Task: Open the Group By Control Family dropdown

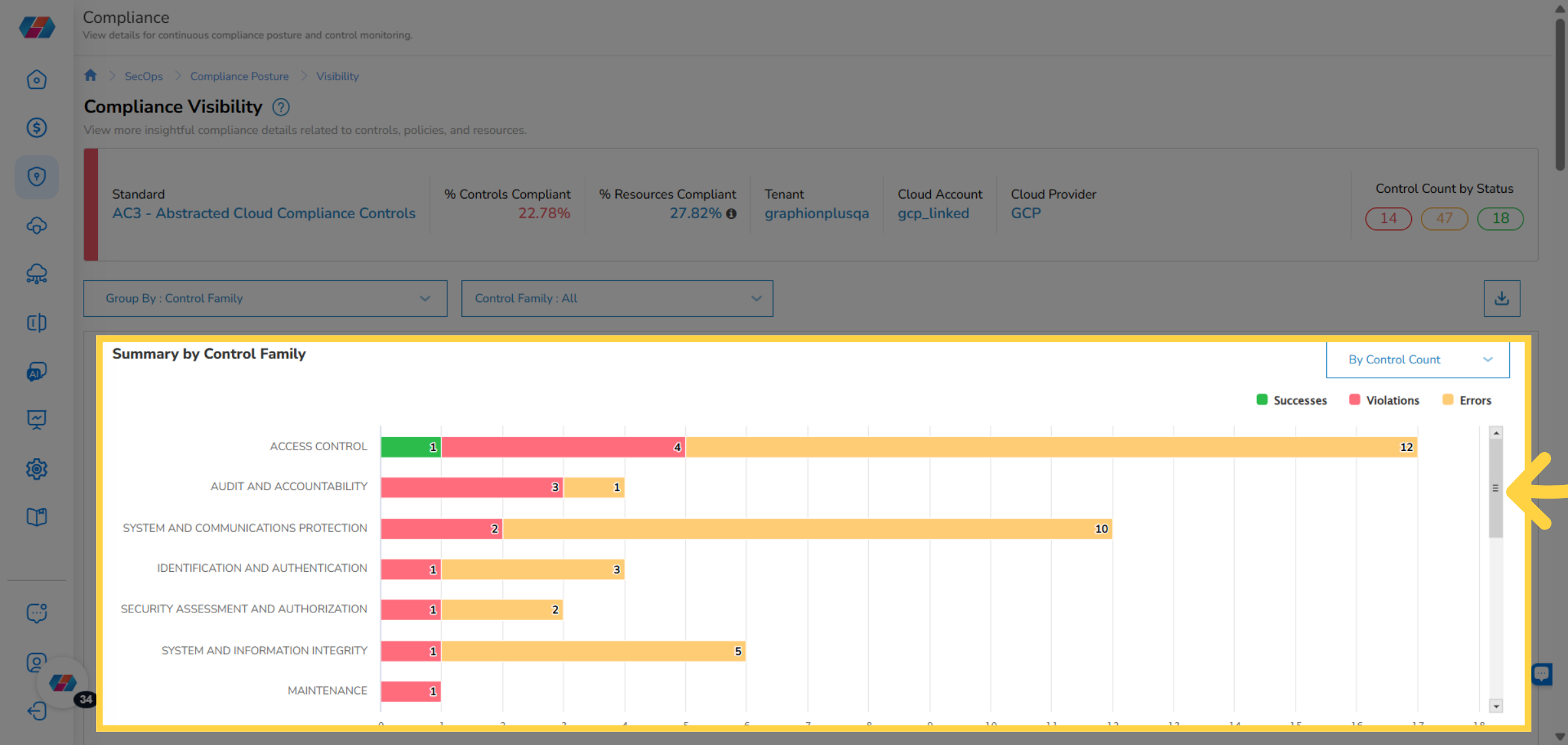Action: [265, 298]
